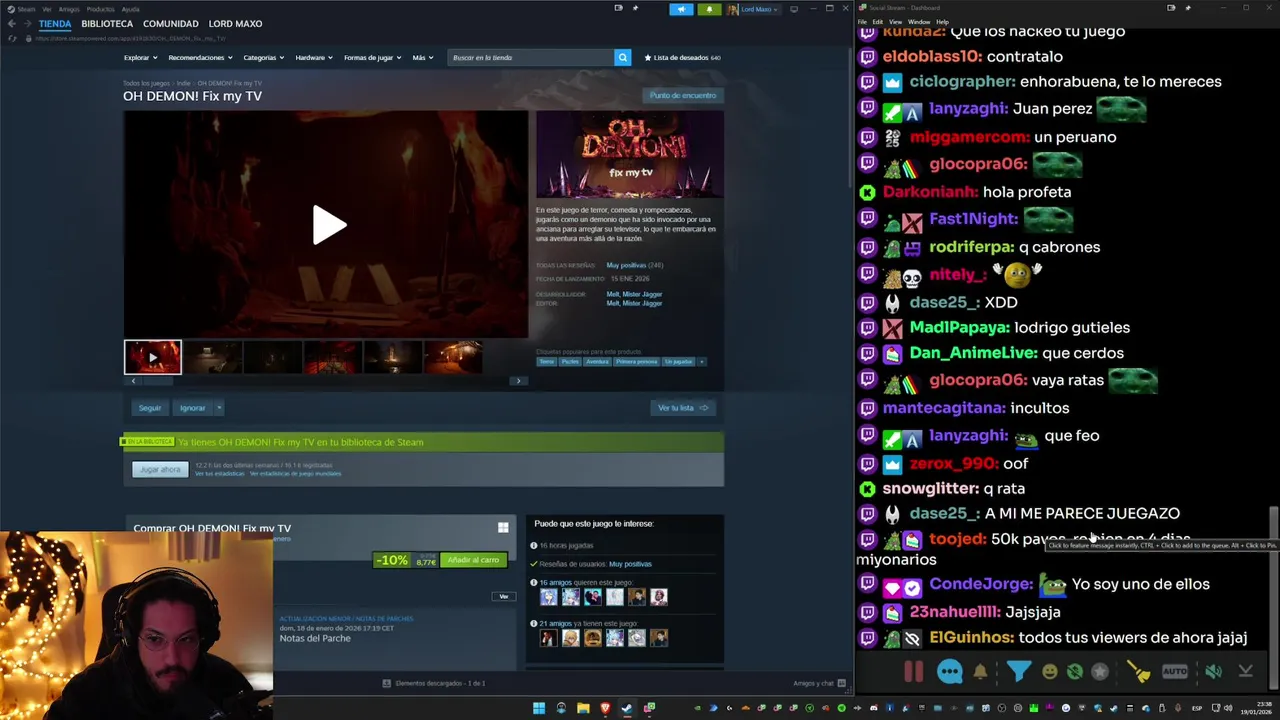Screen dimensions: 1280x720
Task: Clear chat with the yellow broom icon
Action: [x=1138, y=672]
